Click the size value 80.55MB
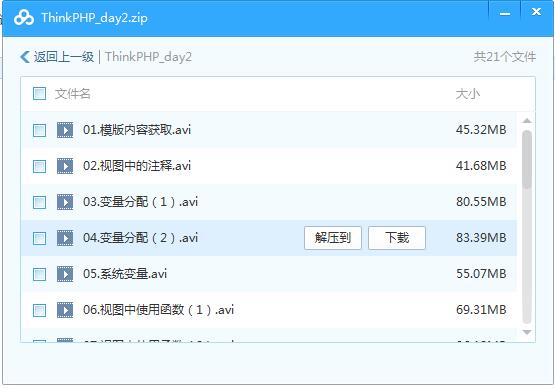The image size is (555, 388). (481, 202)
